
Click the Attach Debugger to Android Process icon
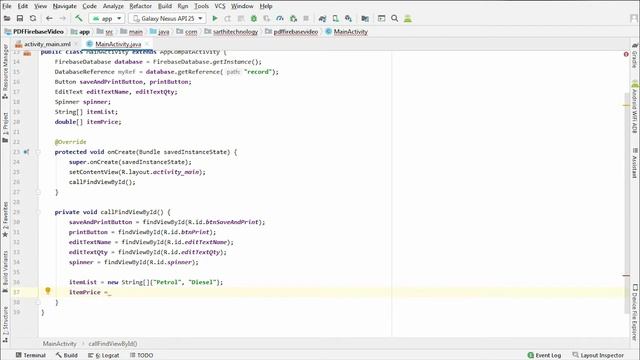pos(293,18)
